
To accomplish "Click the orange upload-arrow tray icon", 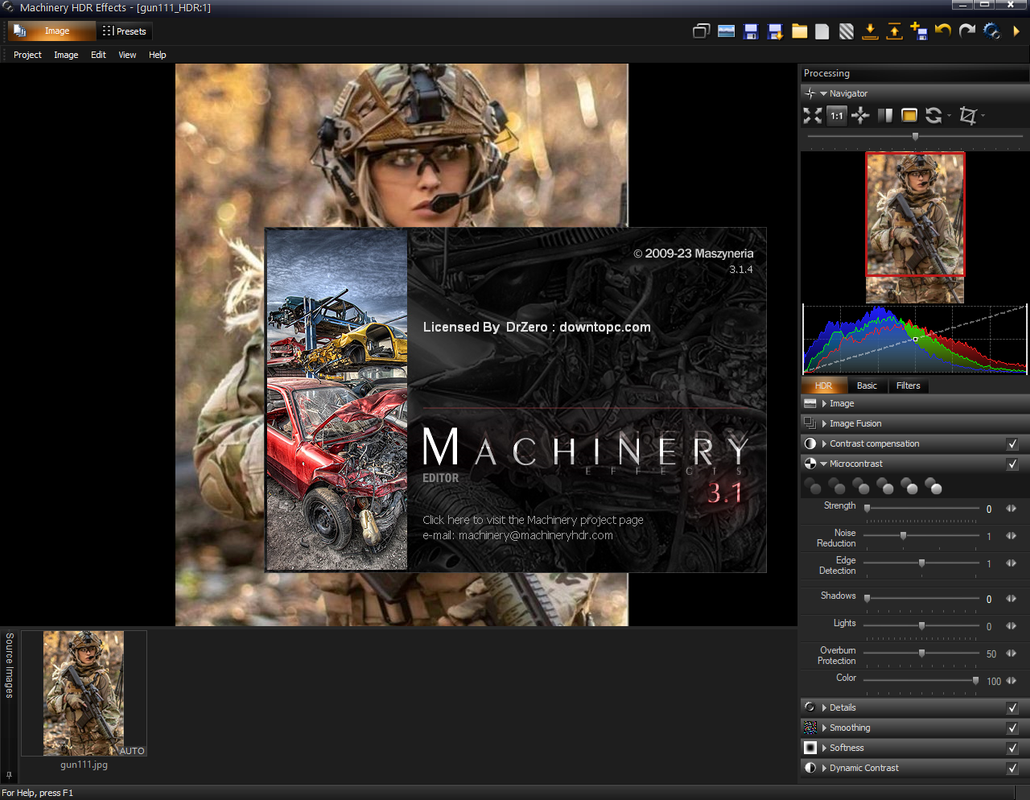I will point(894,31).
